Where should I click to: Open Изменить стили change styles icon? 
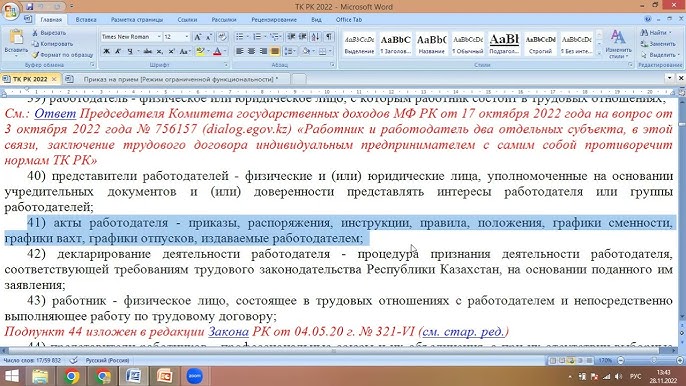[x=618, y=44]
